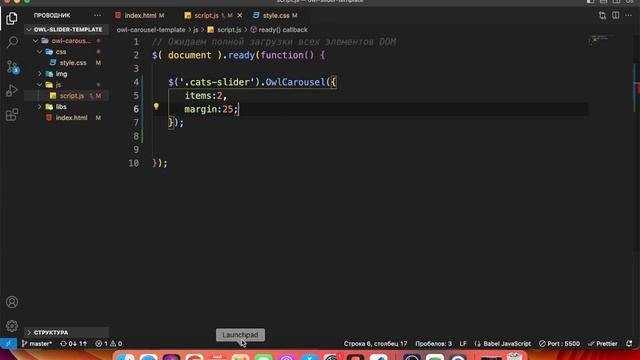Screen dimensions: 640x360
Task: Click the compare changes icon in editor toolbar
Action: click(x=602, y=16)
